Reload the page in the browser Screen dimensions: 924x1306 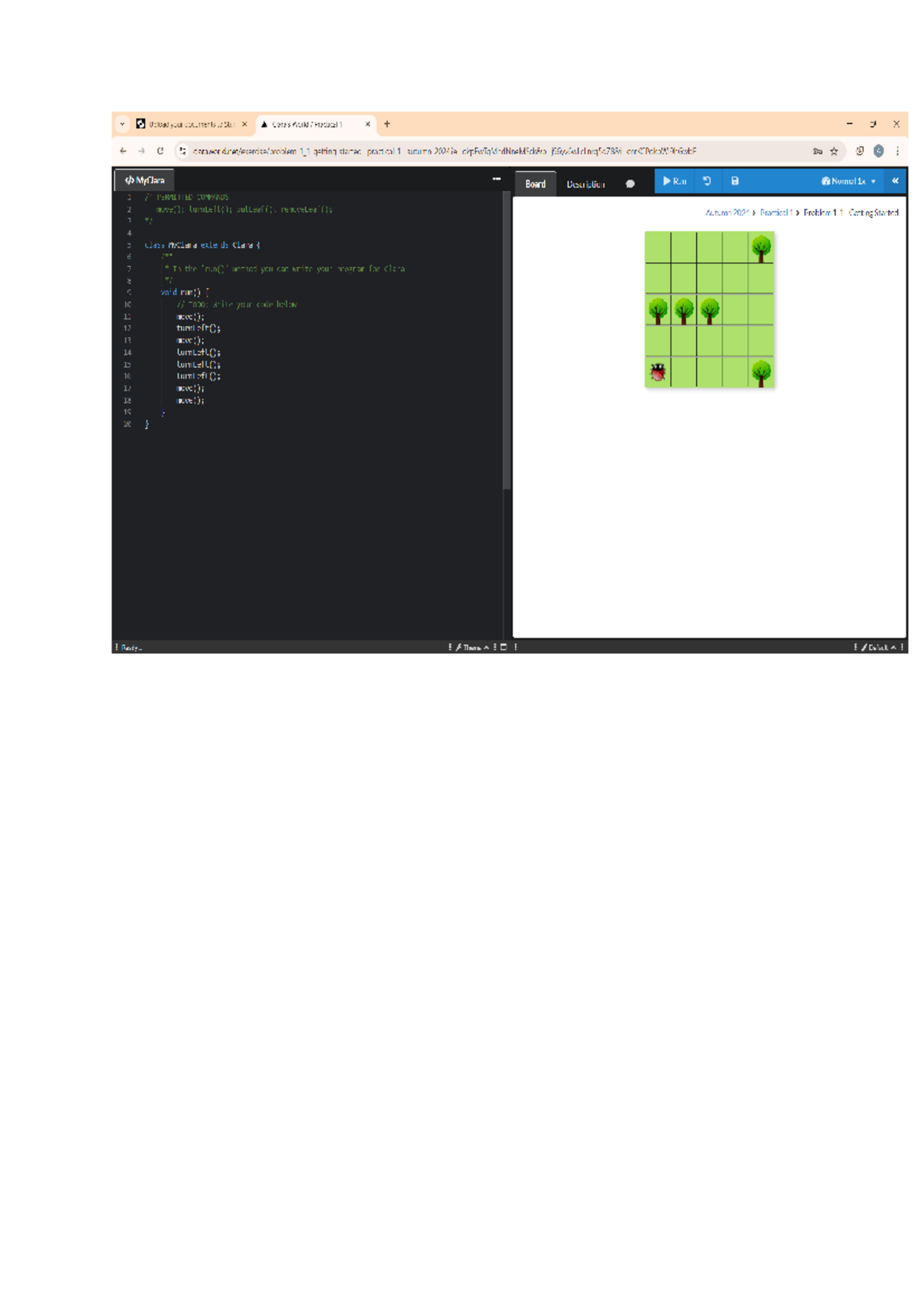pyautogui.click(x=160, y=152)
